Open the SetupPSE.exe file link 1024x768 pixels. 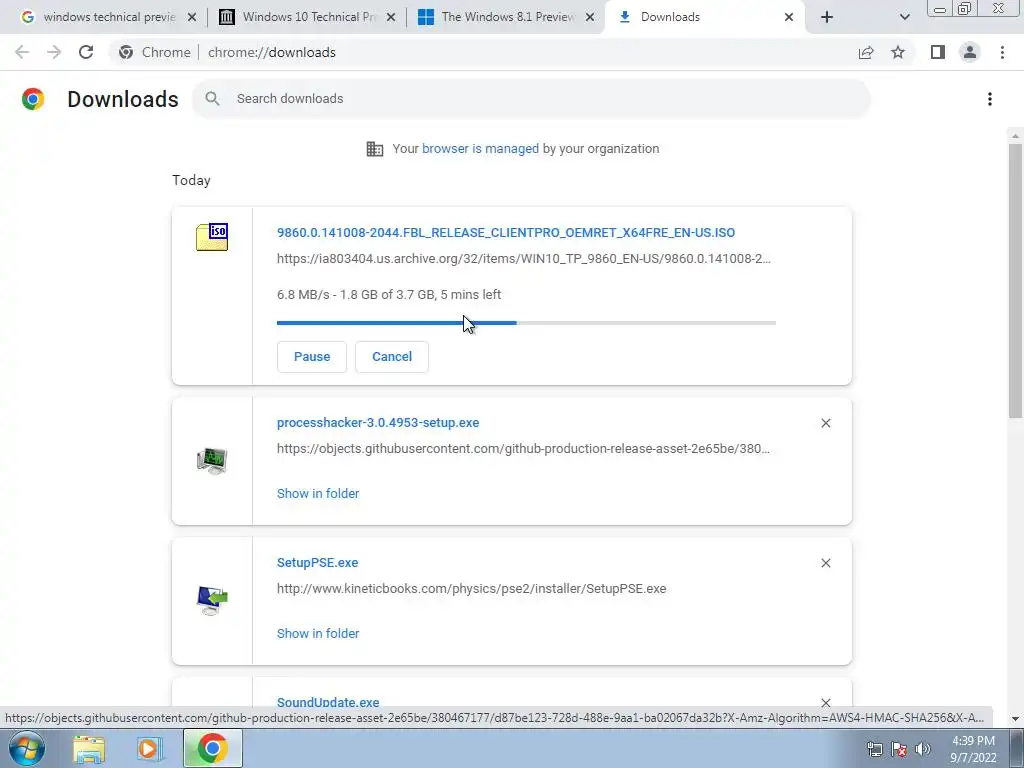(317, 563)
